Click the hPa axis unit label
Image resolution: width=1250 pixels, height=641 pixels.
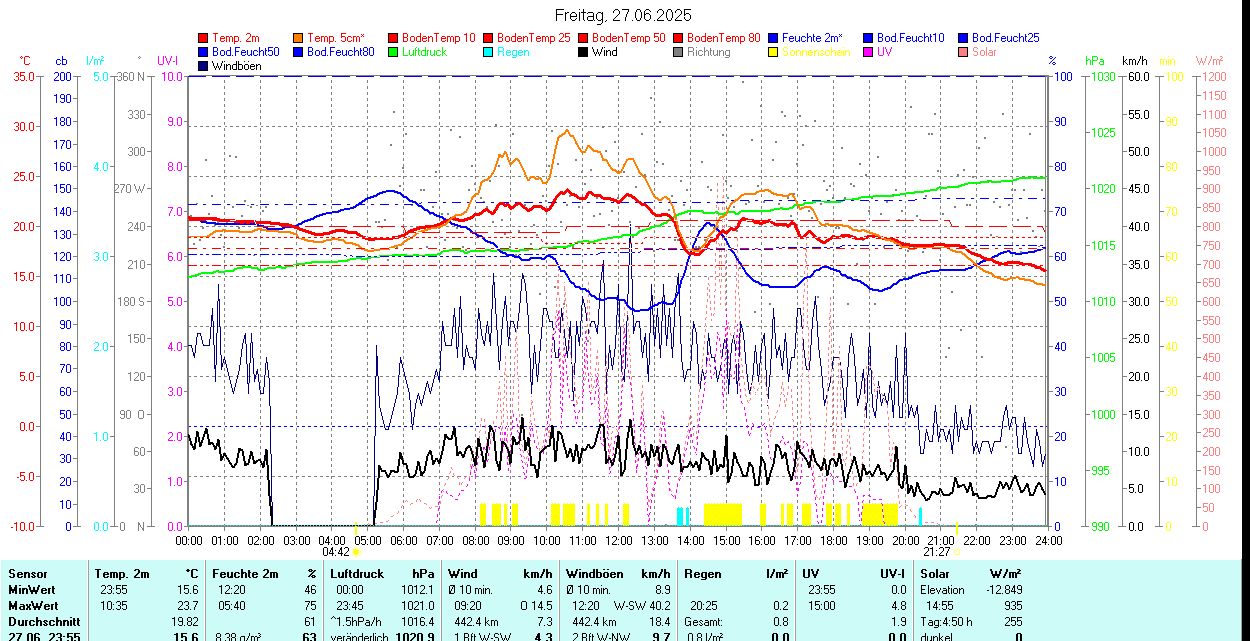(x=1094, y=61)
